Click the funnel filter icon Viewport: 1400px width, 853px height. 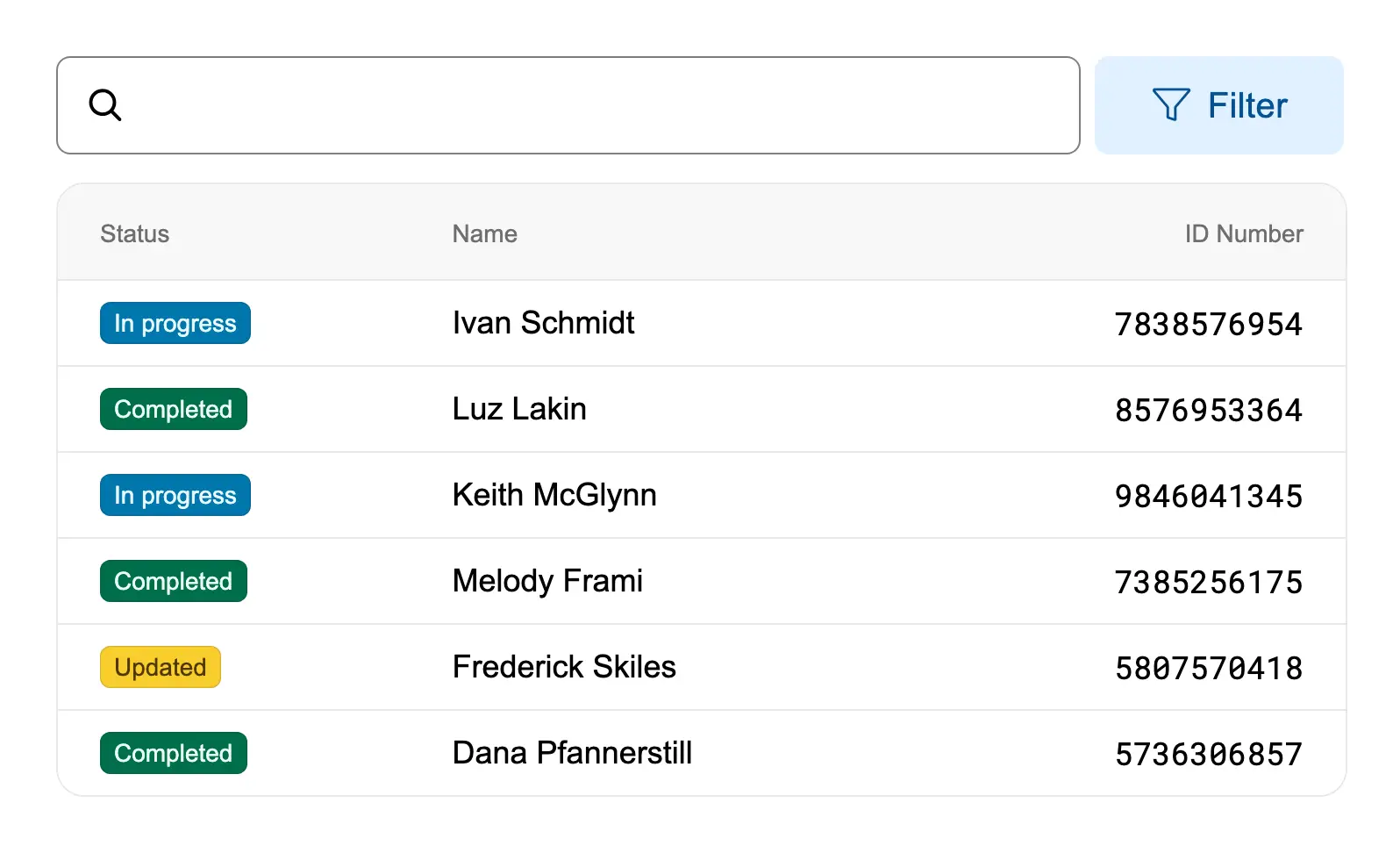tap(1171, 105)
